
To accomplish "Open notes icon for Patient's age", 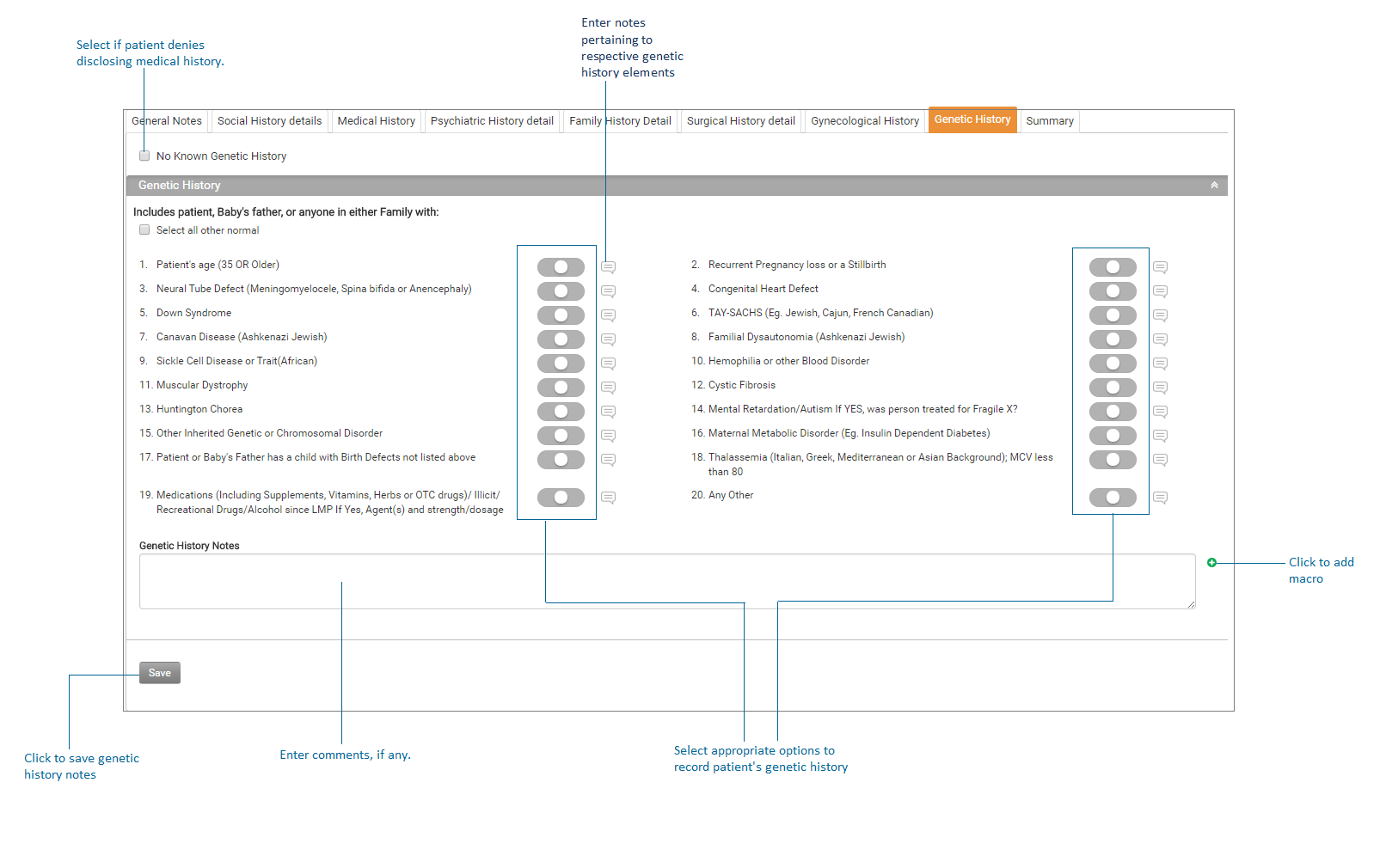I will pyautogui.click(x=608, y=267).
